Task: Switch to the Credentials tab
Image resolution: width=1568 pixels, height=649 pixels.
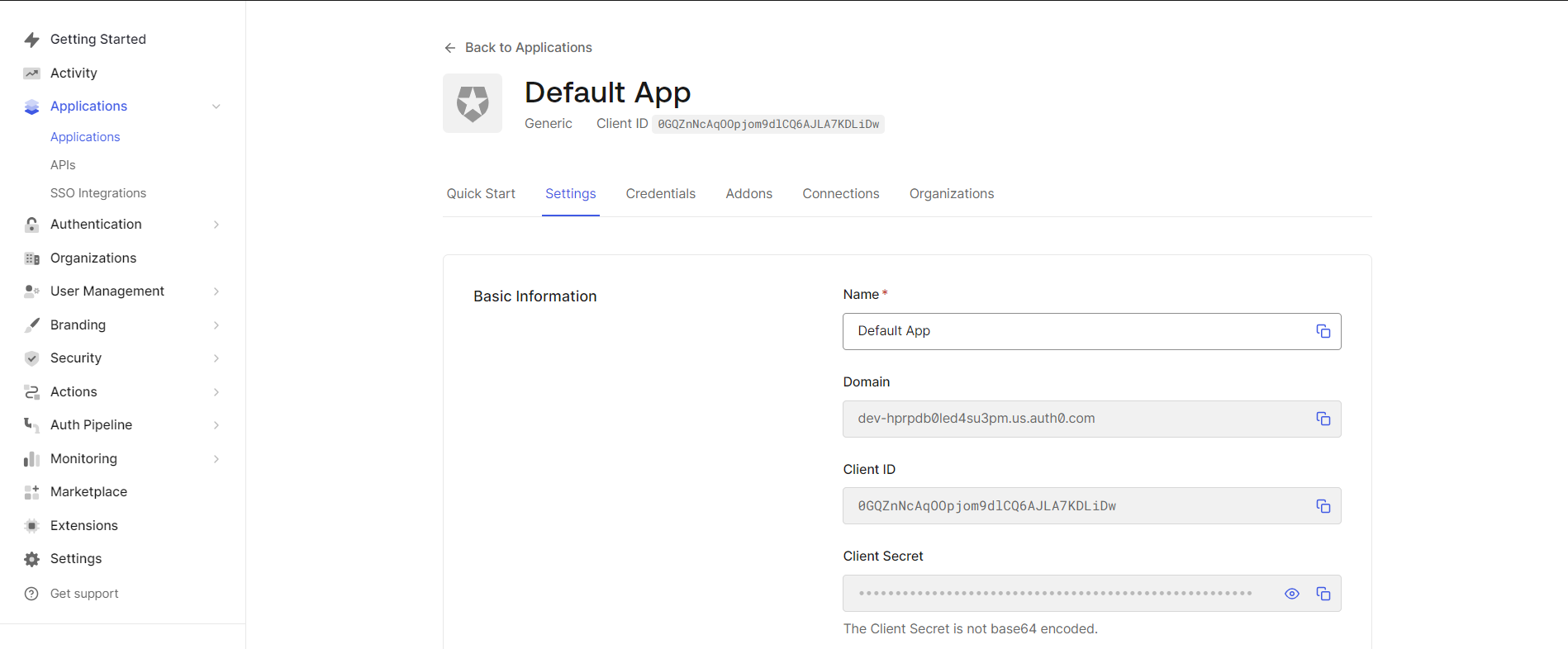Action: pos(660,194)
